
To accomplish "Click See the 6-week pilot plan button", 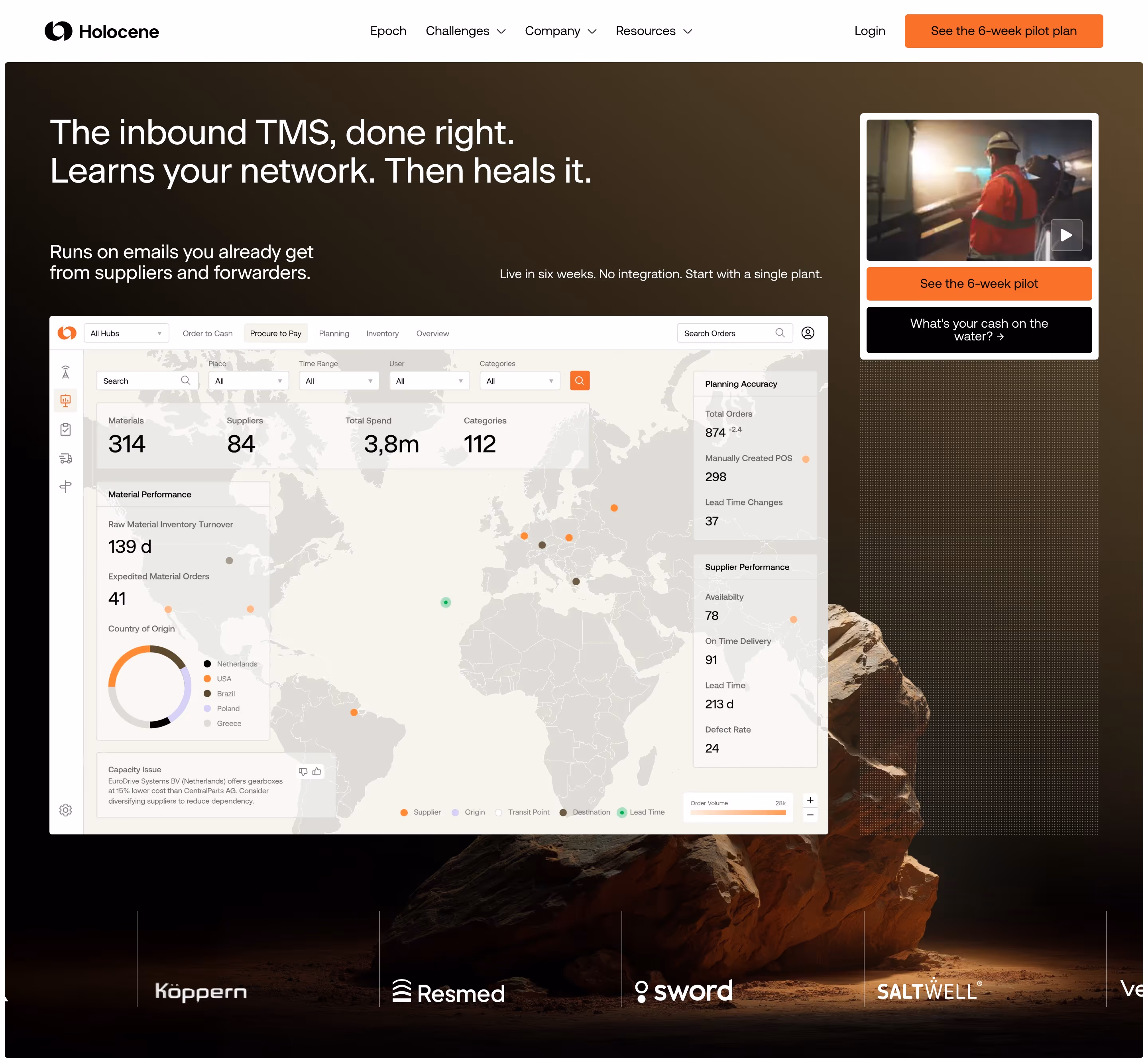I will (x=1003, y=31).
